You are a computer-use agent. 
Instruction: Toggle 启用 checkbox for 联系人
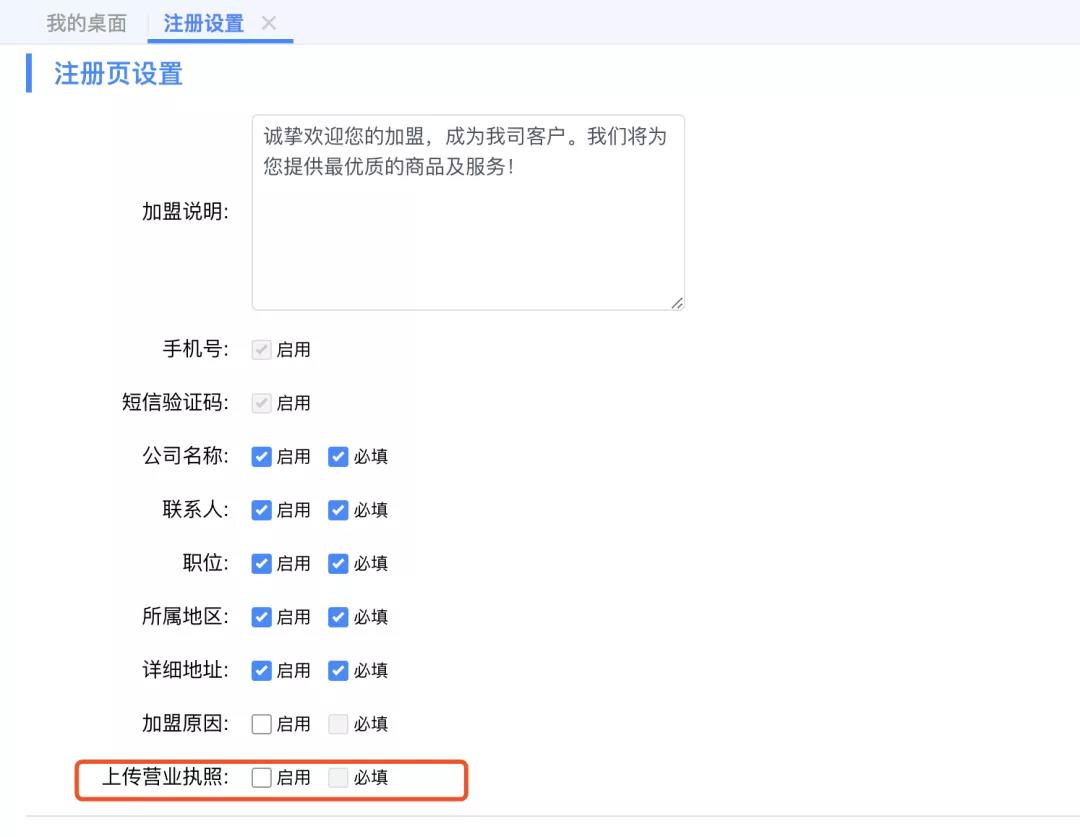(x=262, y=510)
